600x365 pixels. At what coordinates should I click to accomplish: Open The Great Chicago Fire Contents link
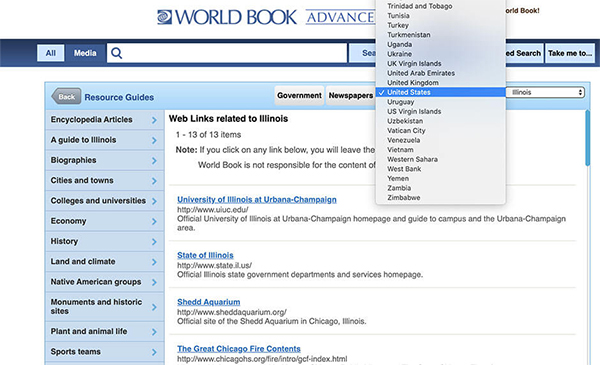click(239, 349)
